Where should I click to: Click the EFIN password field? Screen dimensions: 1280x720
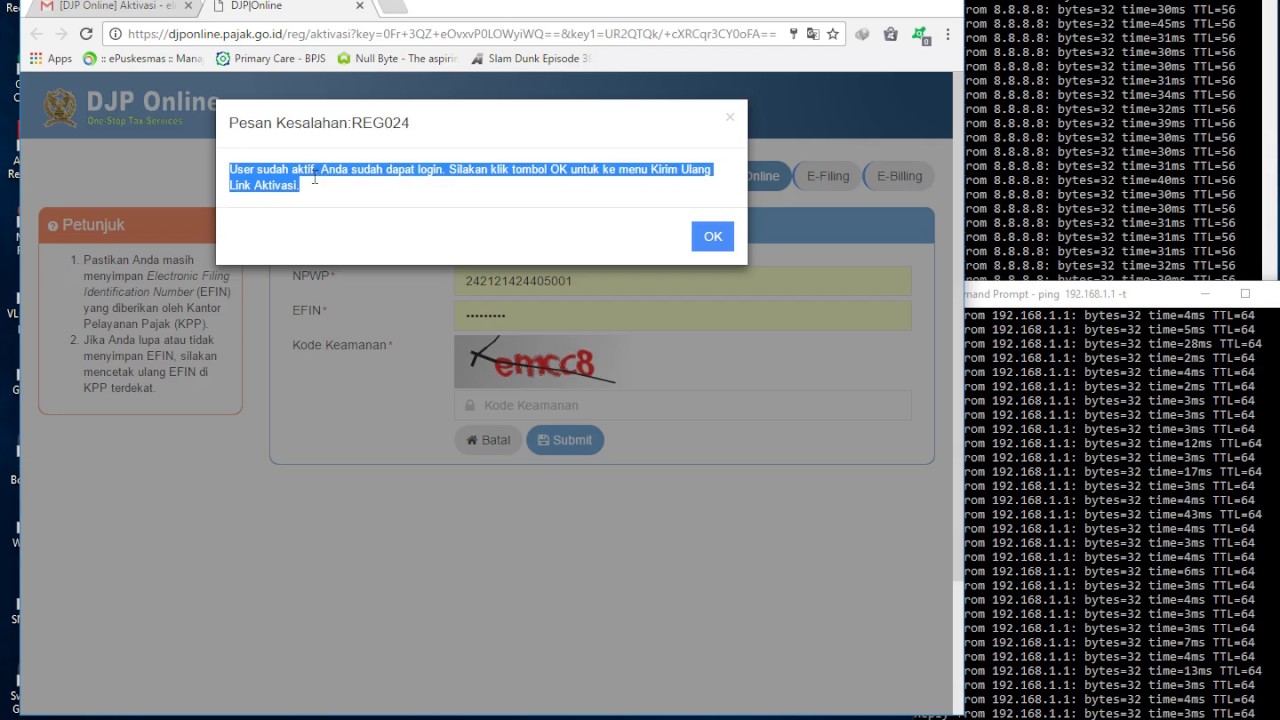click(682, 316)
